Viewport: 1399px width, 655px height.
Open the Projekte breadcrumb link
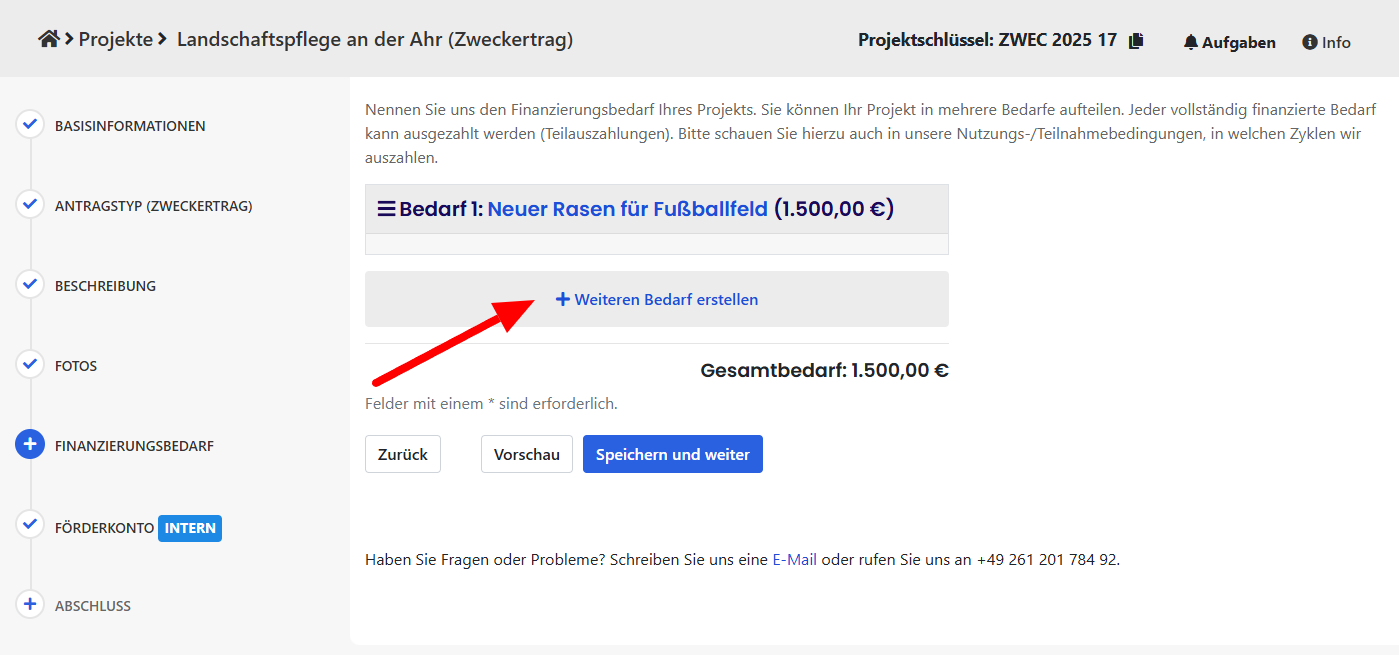tap(116, 39)
